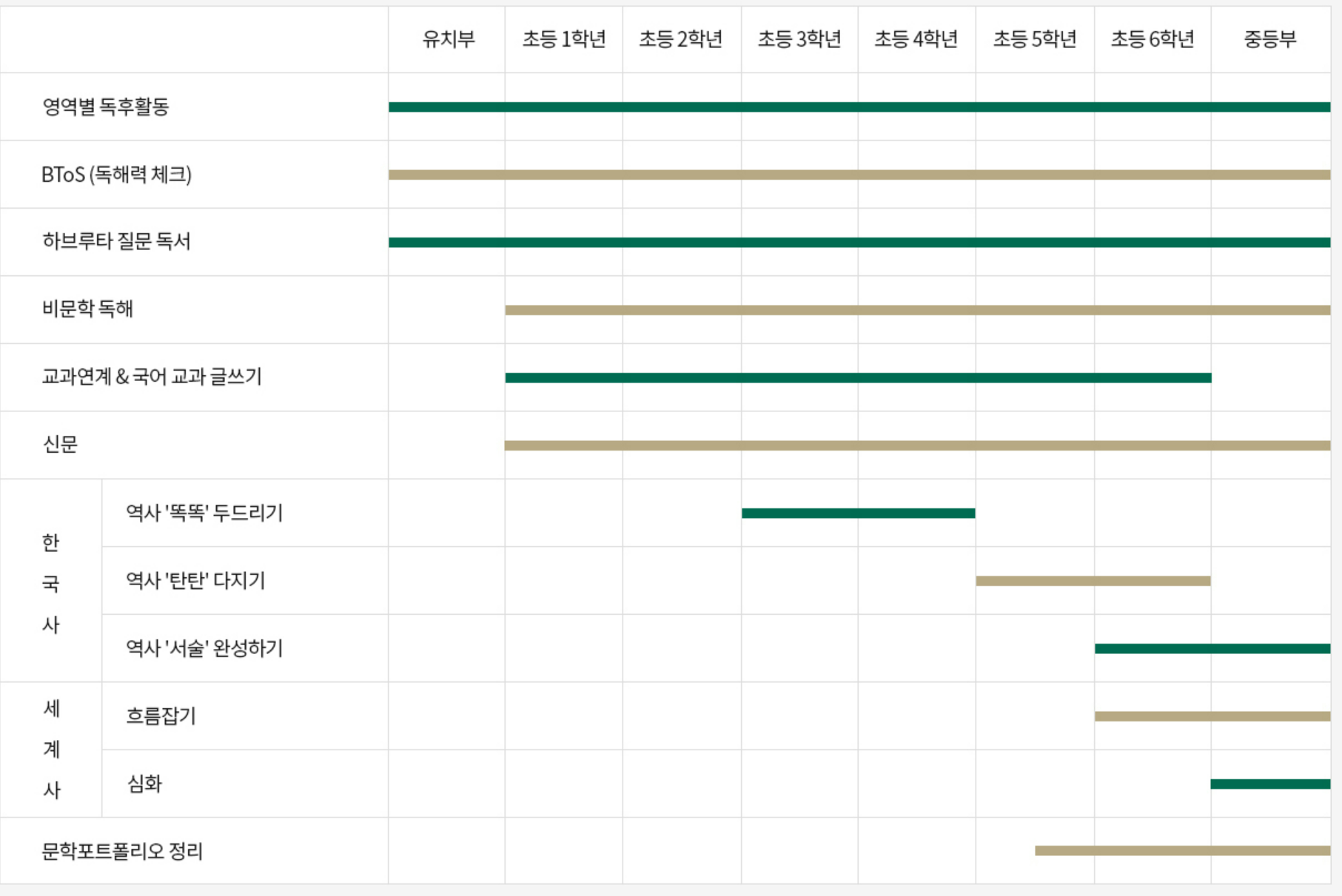Viewport: 1342px width, 896px height.
Task: Click the 심화 row label
Action: pyautogui.click(x=144, y=784)
